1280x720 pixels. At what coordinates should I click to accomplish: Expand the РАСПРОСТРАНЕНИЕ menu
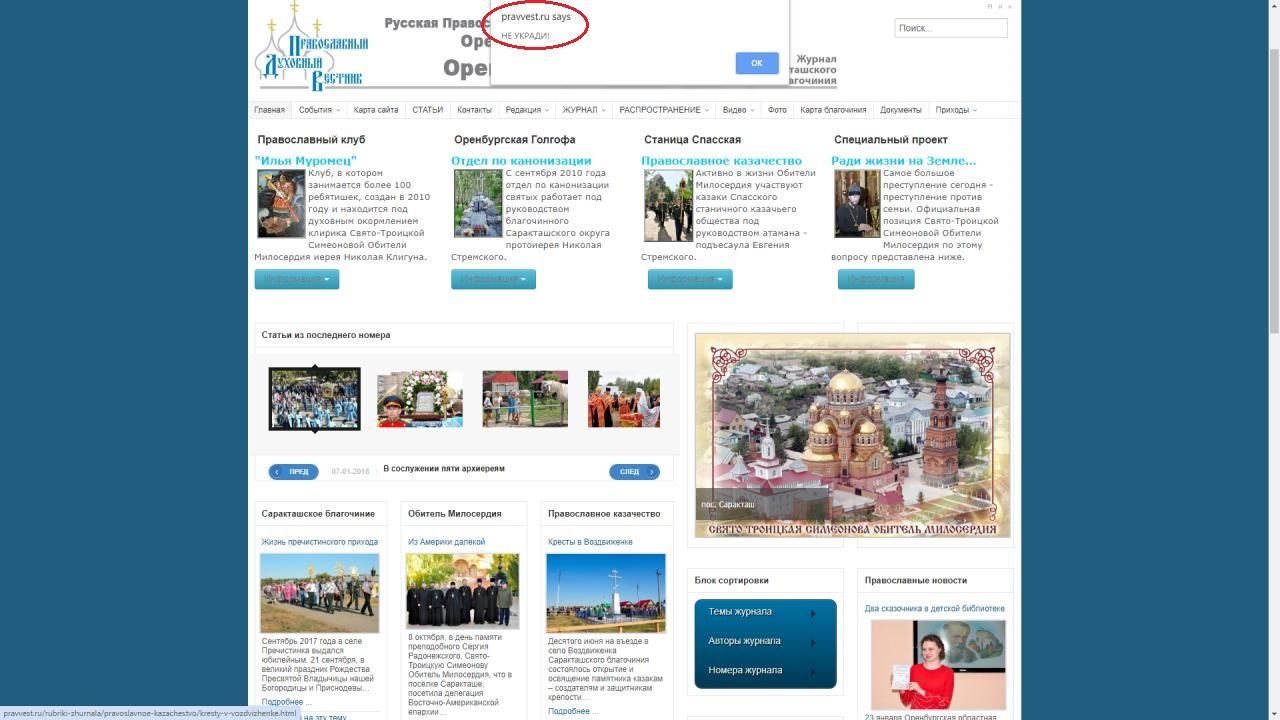click(x=664, y=110)
